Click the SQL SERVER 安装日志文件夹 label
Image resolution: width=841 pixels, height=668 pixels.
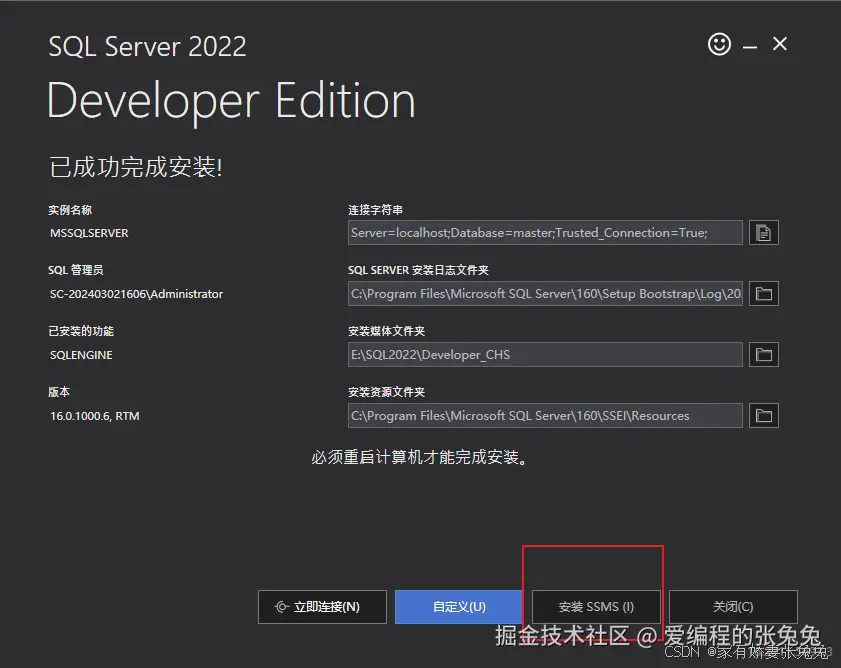tap(418, 270)
